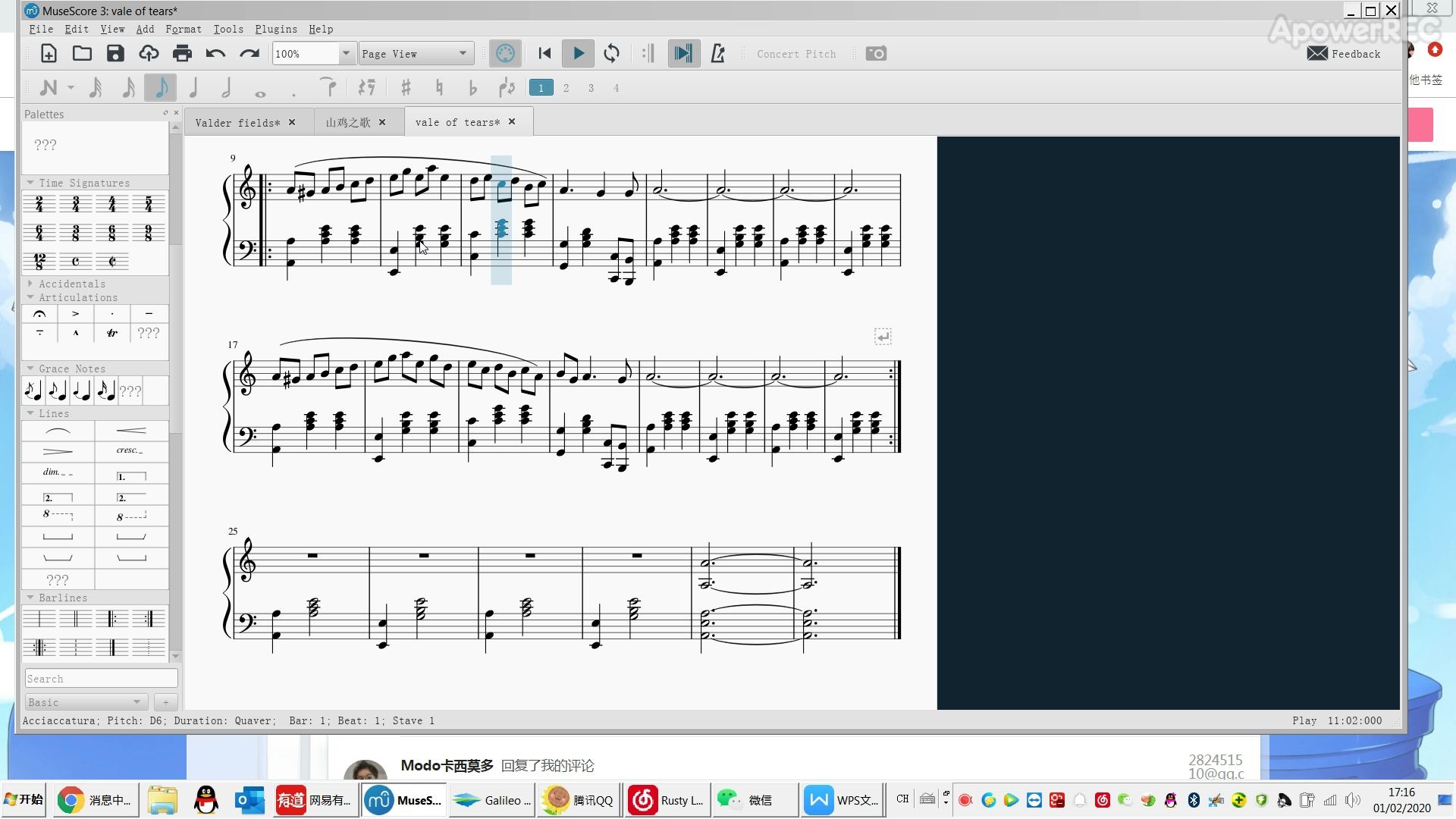Screen dimensions: 1456x819
Task: Toggle MIDI input button
Action: [505, 54]
